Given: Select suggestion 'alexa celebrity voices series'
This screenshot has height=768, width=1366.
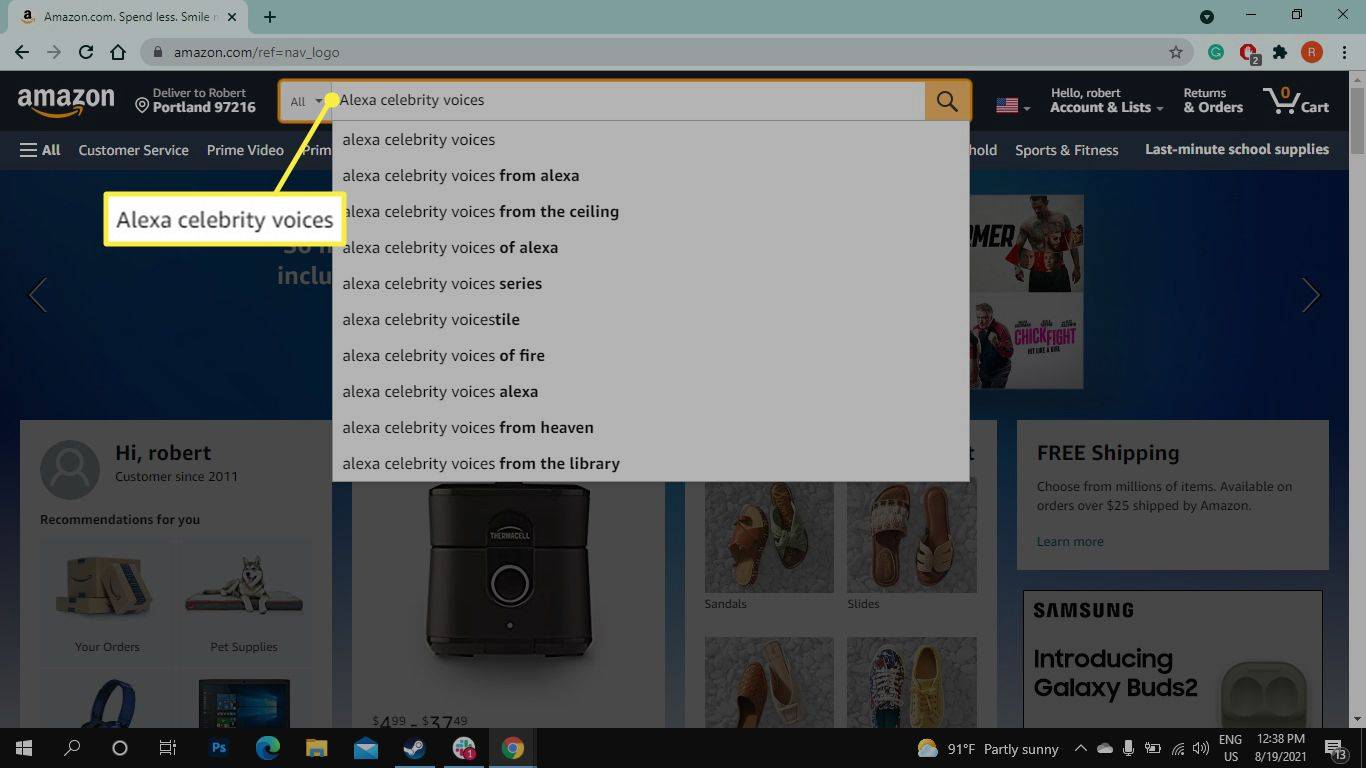Looking at the screenshot, I should 650,284.
